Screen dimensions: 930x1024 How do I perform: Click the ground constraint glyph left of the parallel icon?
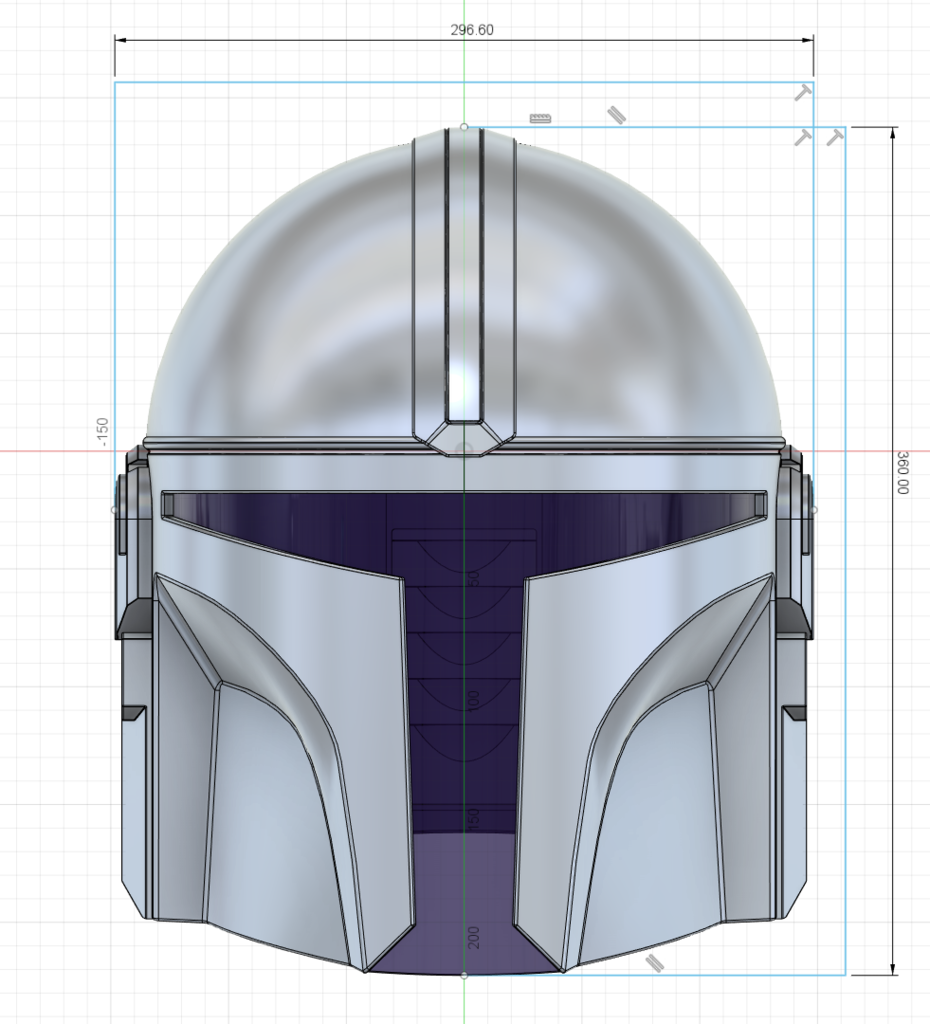(540, 117)
